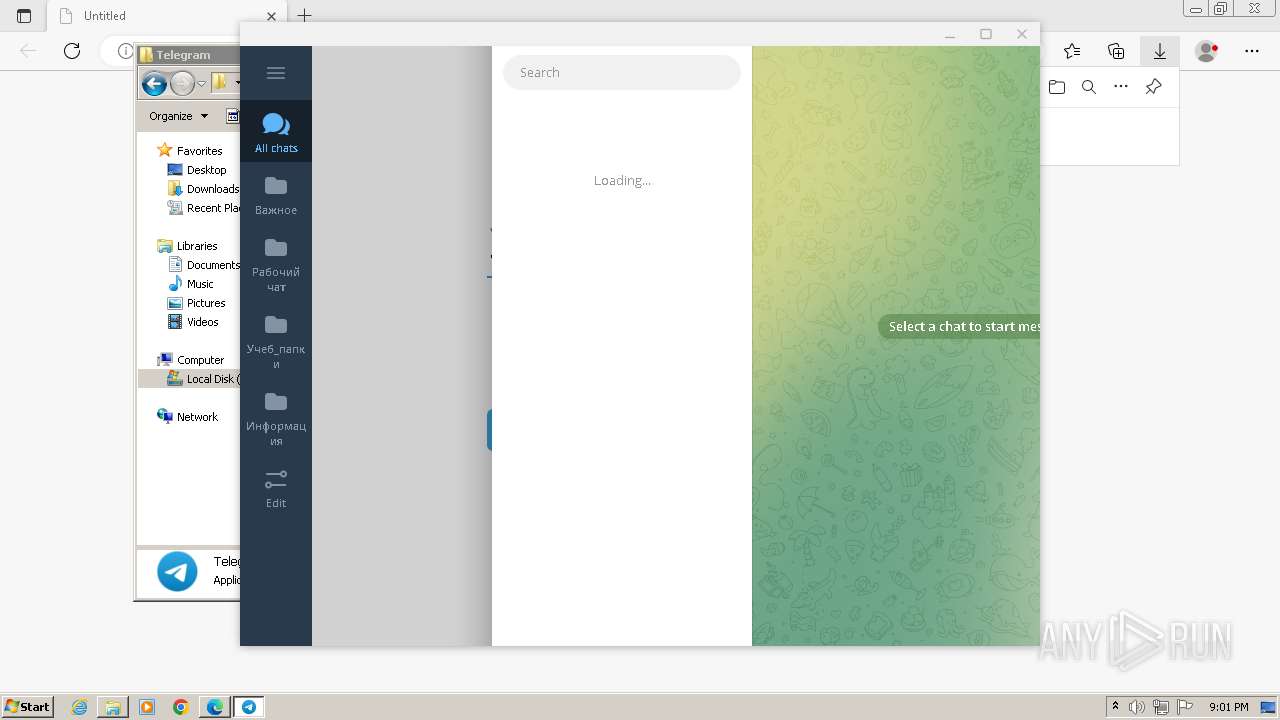Viewport: 1280px width, 720px height.
Task: Click Explorer back navigation arrow
Action: pos(154,84)
